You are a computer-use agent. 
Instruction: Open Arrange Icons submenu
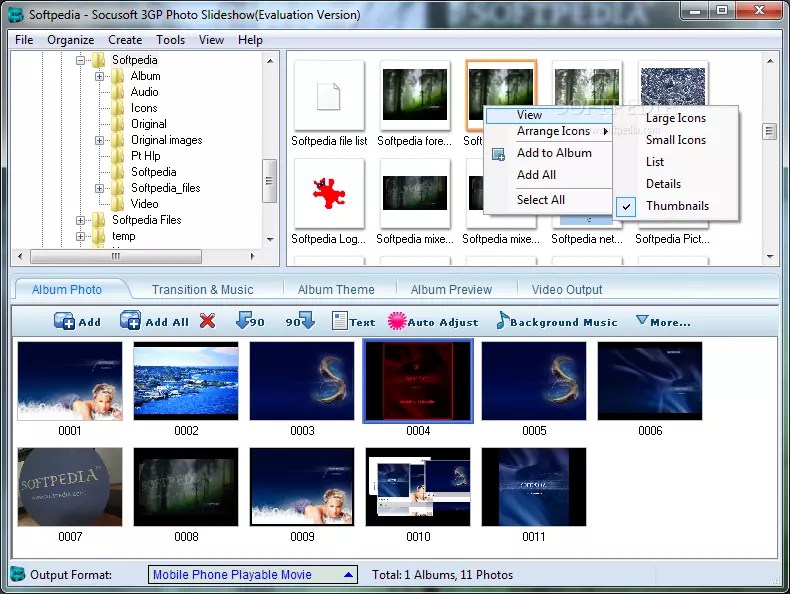pyautogui.click(x=548, y=131)
